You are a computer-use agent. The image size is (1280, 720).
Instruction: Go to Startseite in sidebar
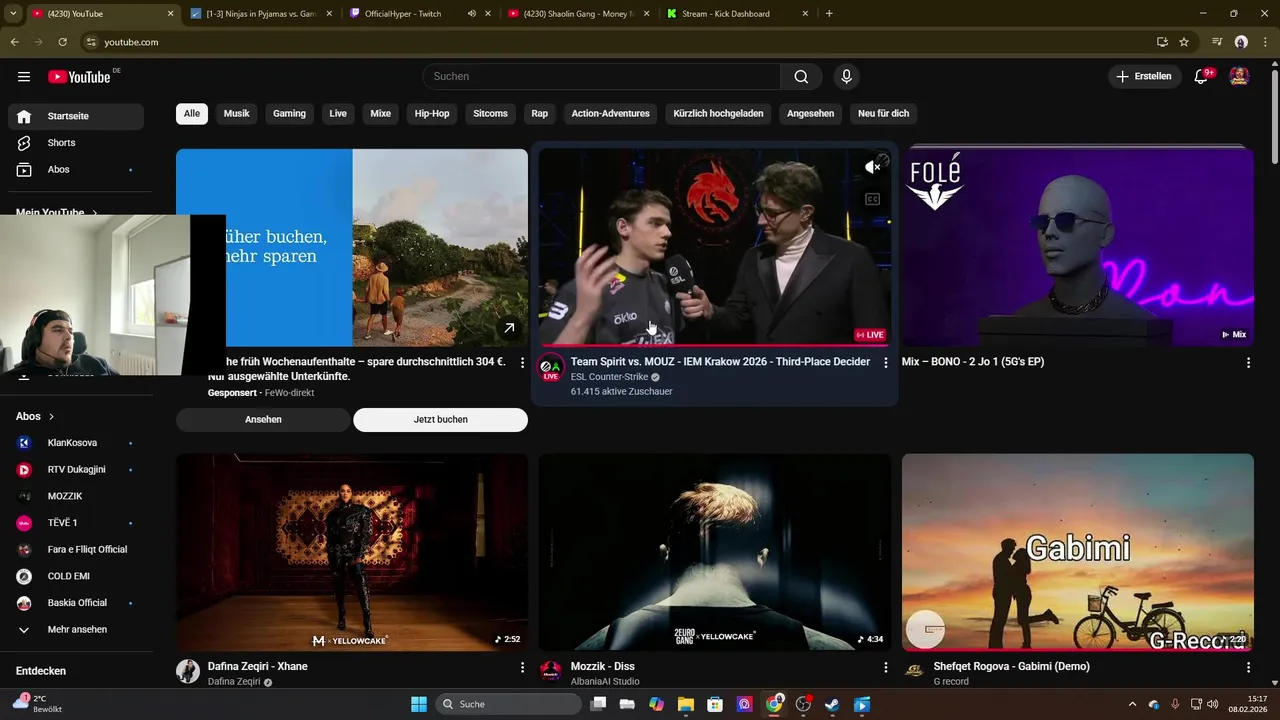pos(76,116)
